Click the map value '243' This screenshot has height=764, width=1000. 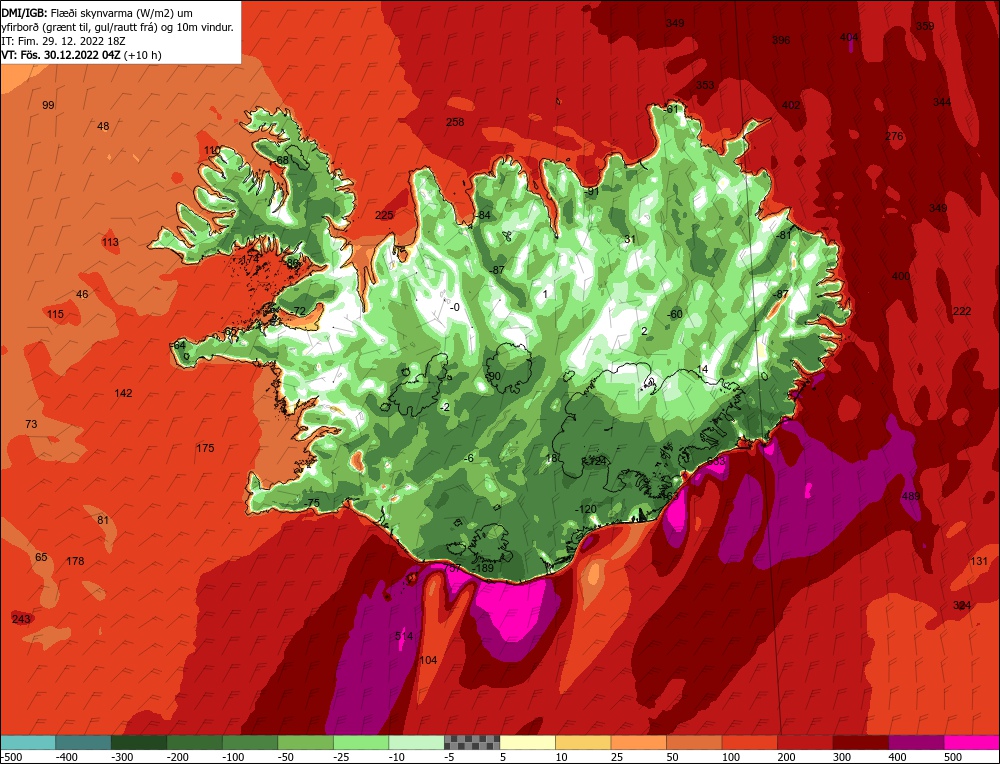21,619
